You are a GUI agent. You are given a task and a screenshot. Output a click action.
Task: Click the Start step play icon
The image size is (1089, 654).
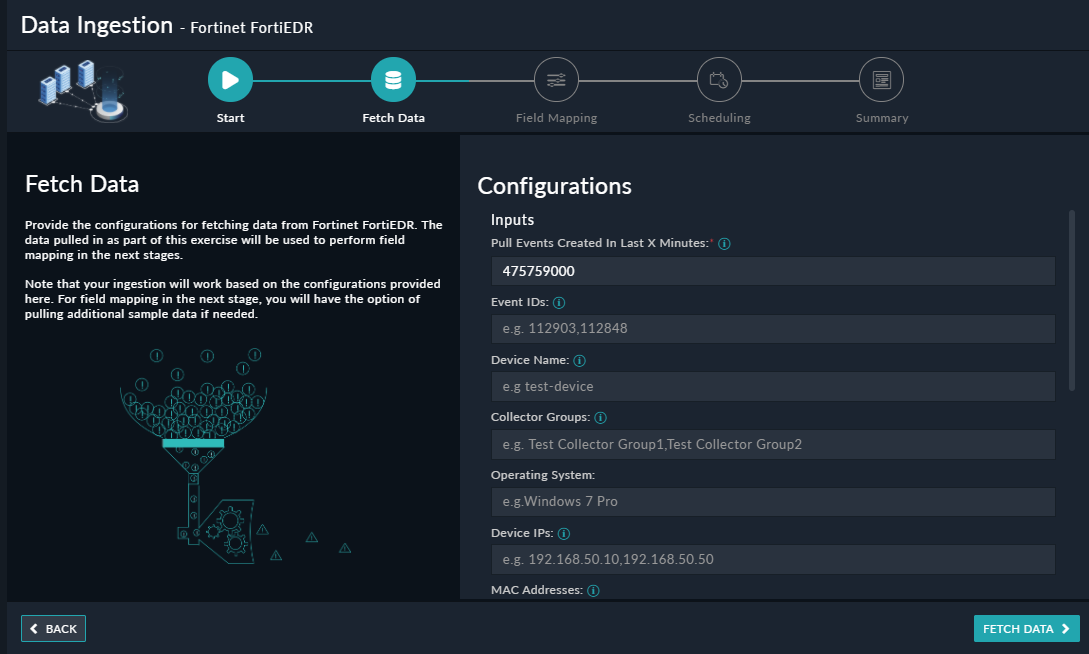click(230, 80)
